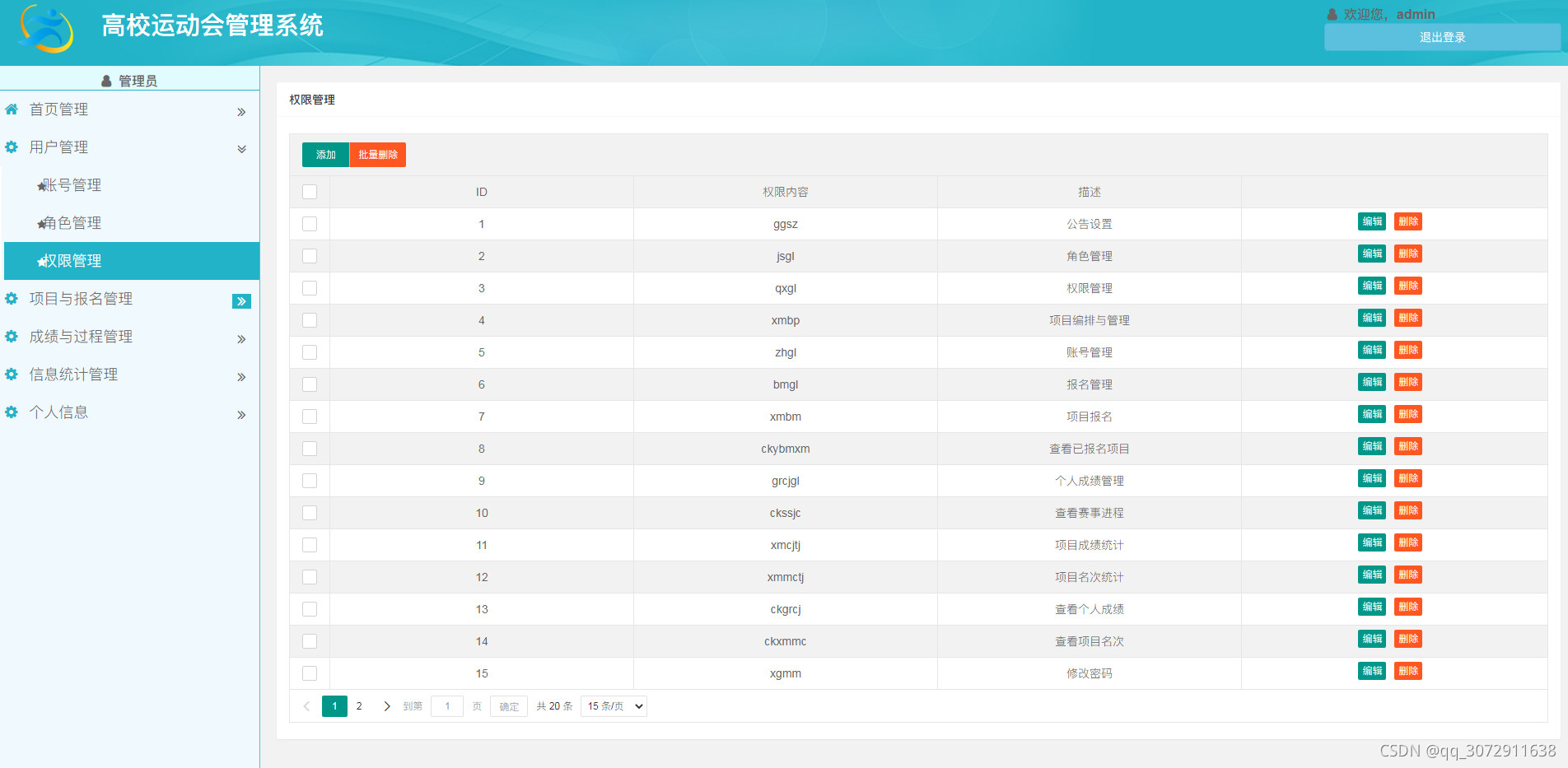Expand the 首页管理 chevron
The image size is (1568, 768).
click(x=241, y=112)
